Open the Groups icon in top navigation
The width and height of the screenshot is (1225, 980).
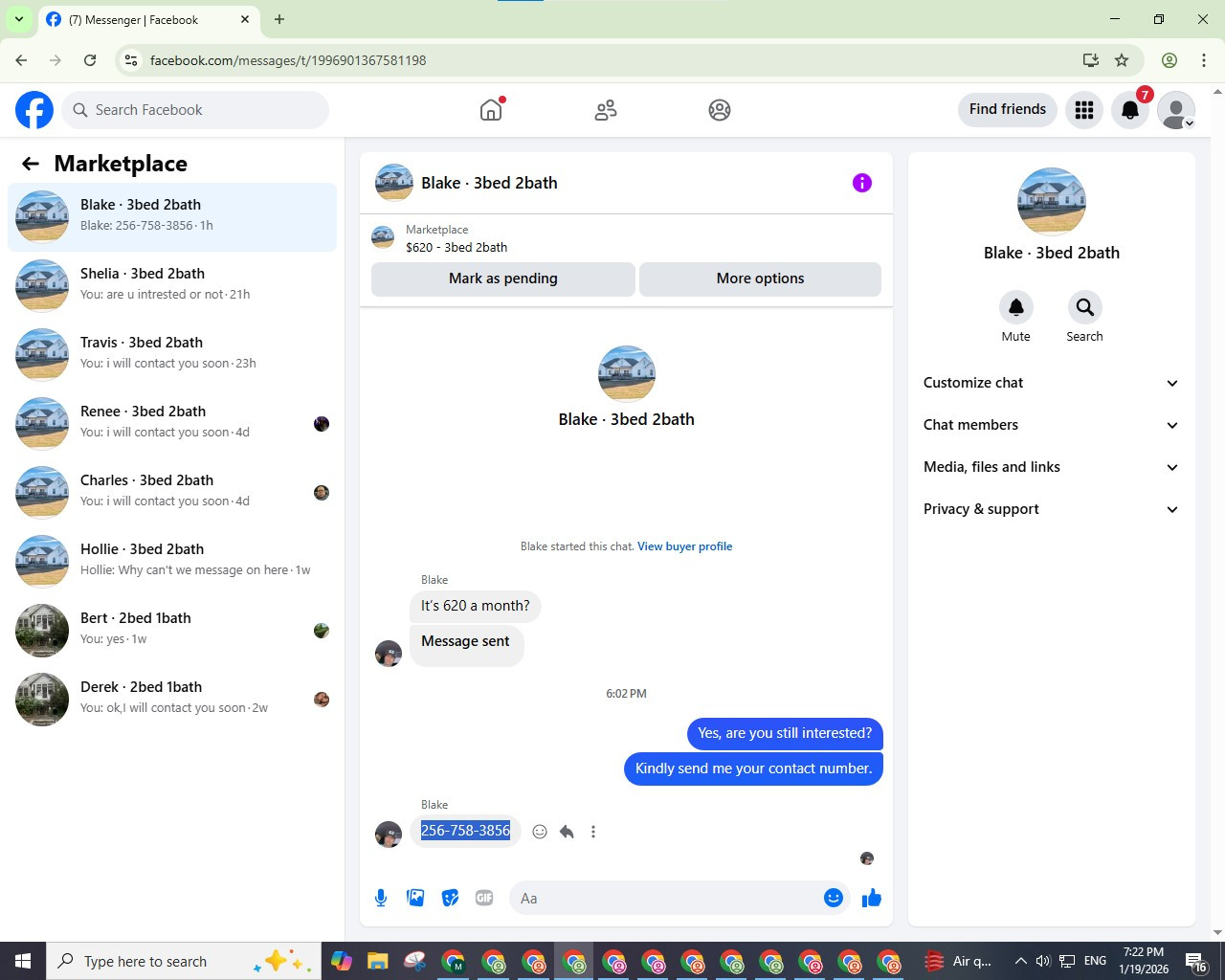pos(720,110)
